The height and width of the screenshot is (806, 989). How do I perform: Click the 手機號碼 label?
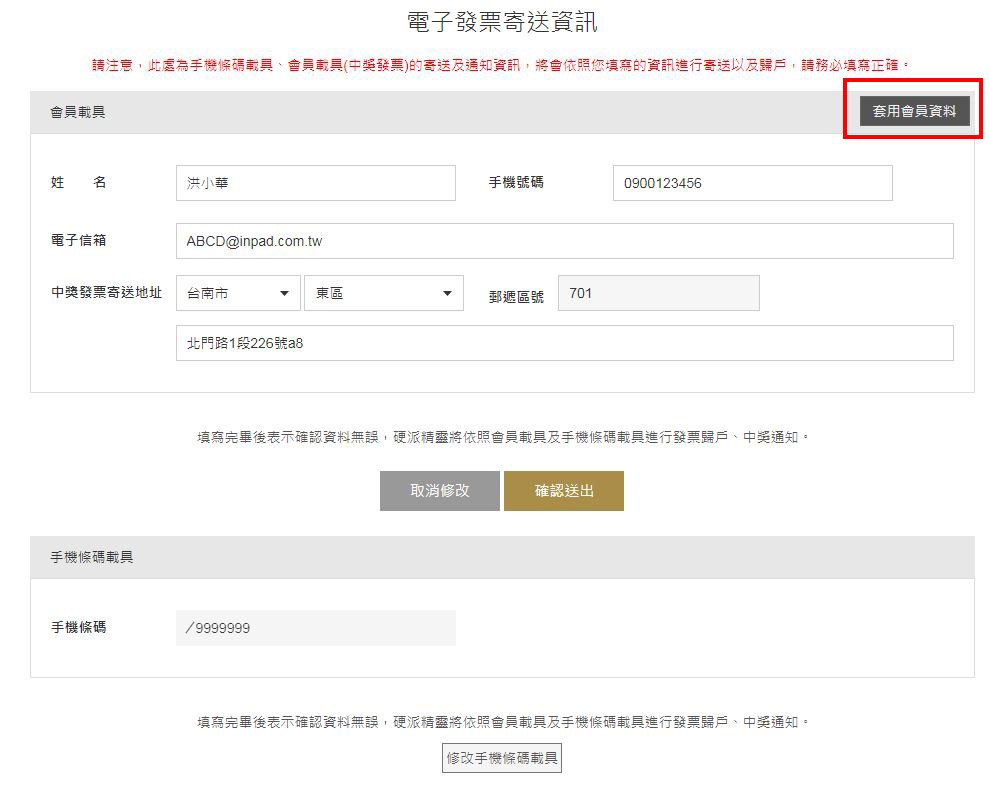516,183
